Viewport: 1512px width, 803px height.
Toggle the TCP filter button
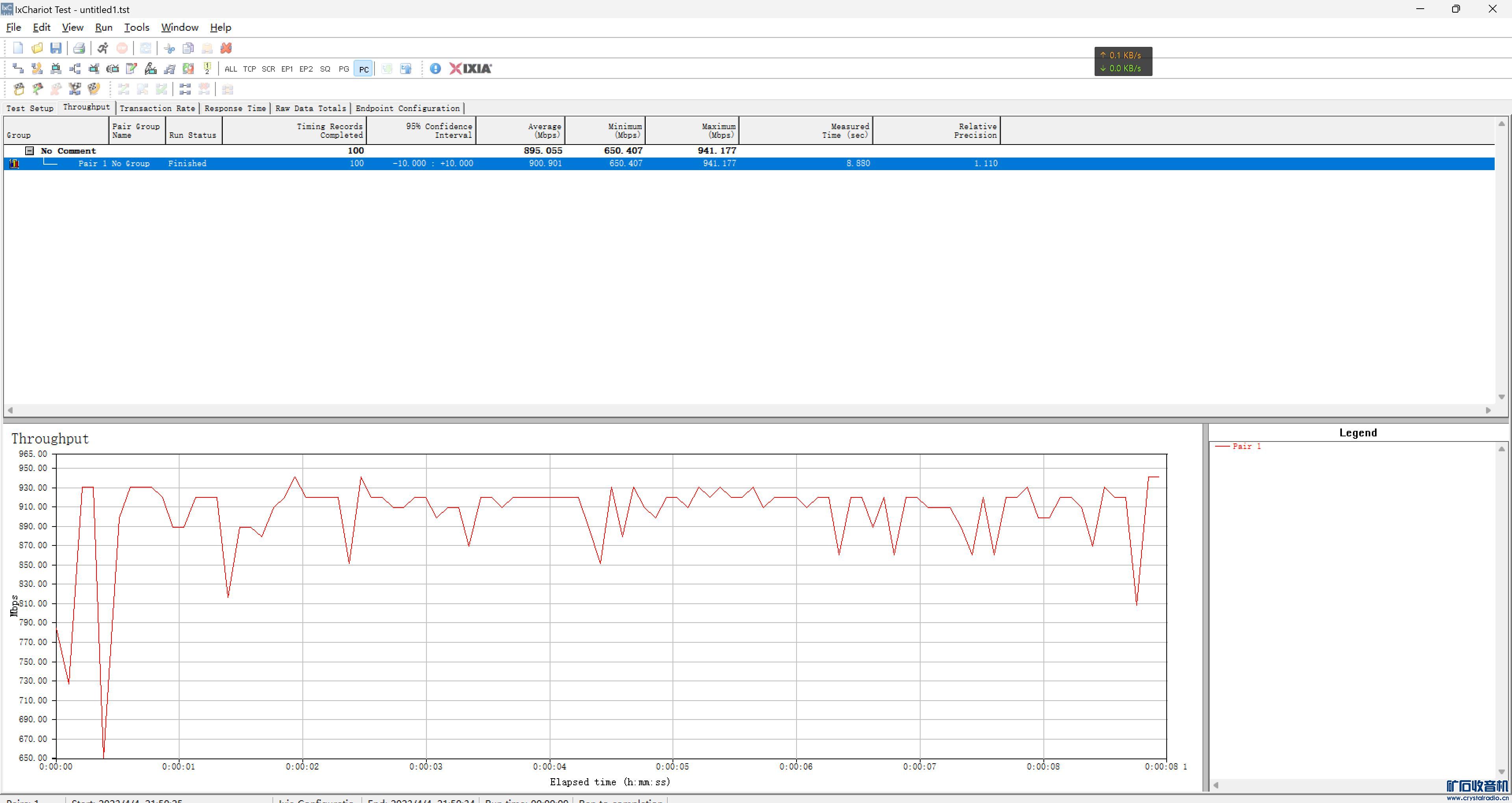coord(250,69)
